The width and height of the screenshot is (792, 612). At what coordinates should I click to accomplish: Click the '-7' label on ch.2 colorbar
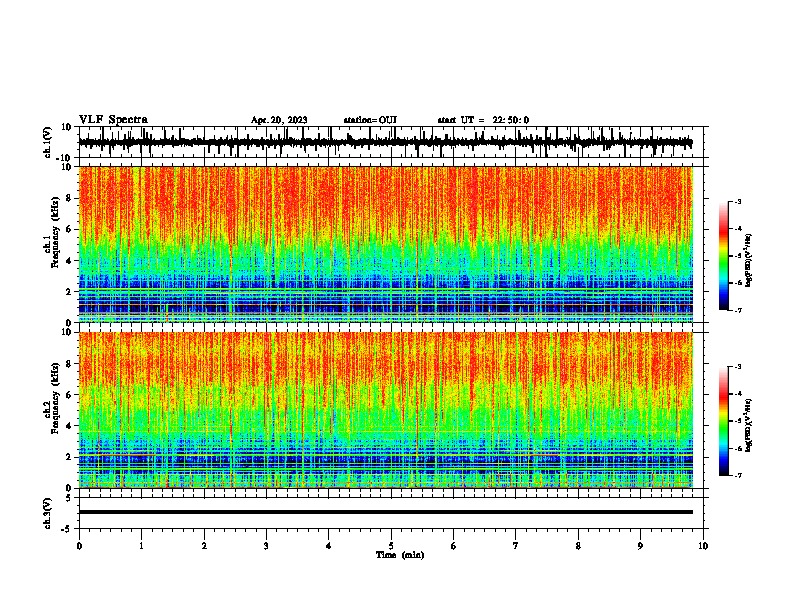tap(737, 475)
